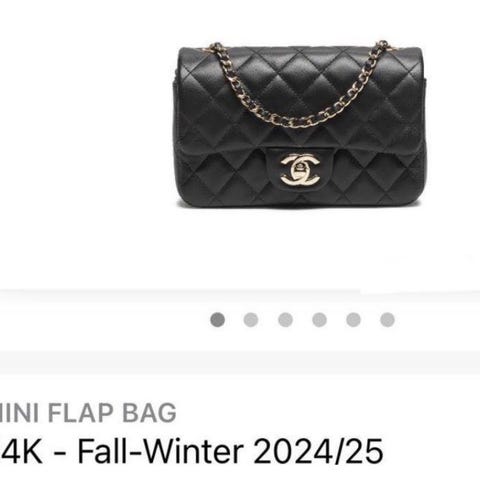480x480 pixels.
Task: Select the first, darker carousel dot
Action: click(x=218, y=320)
